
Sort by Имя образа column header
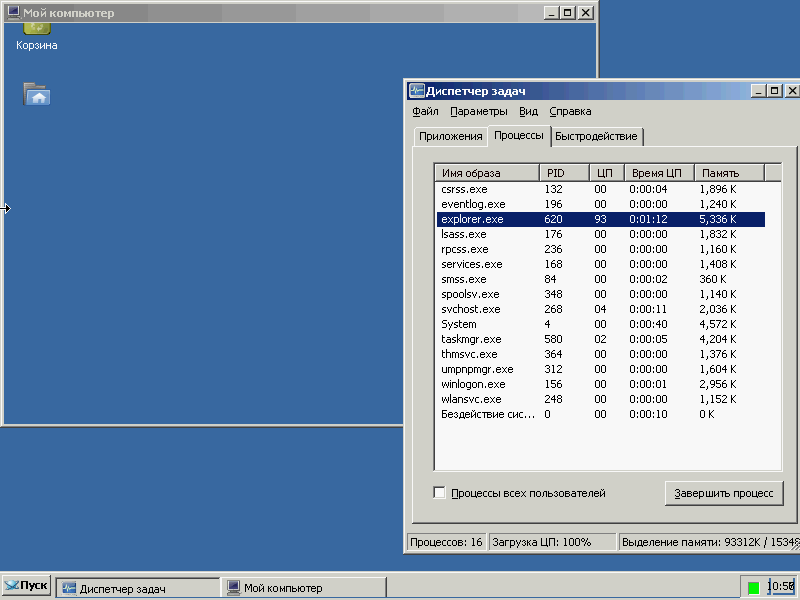(x=487, y=173)
